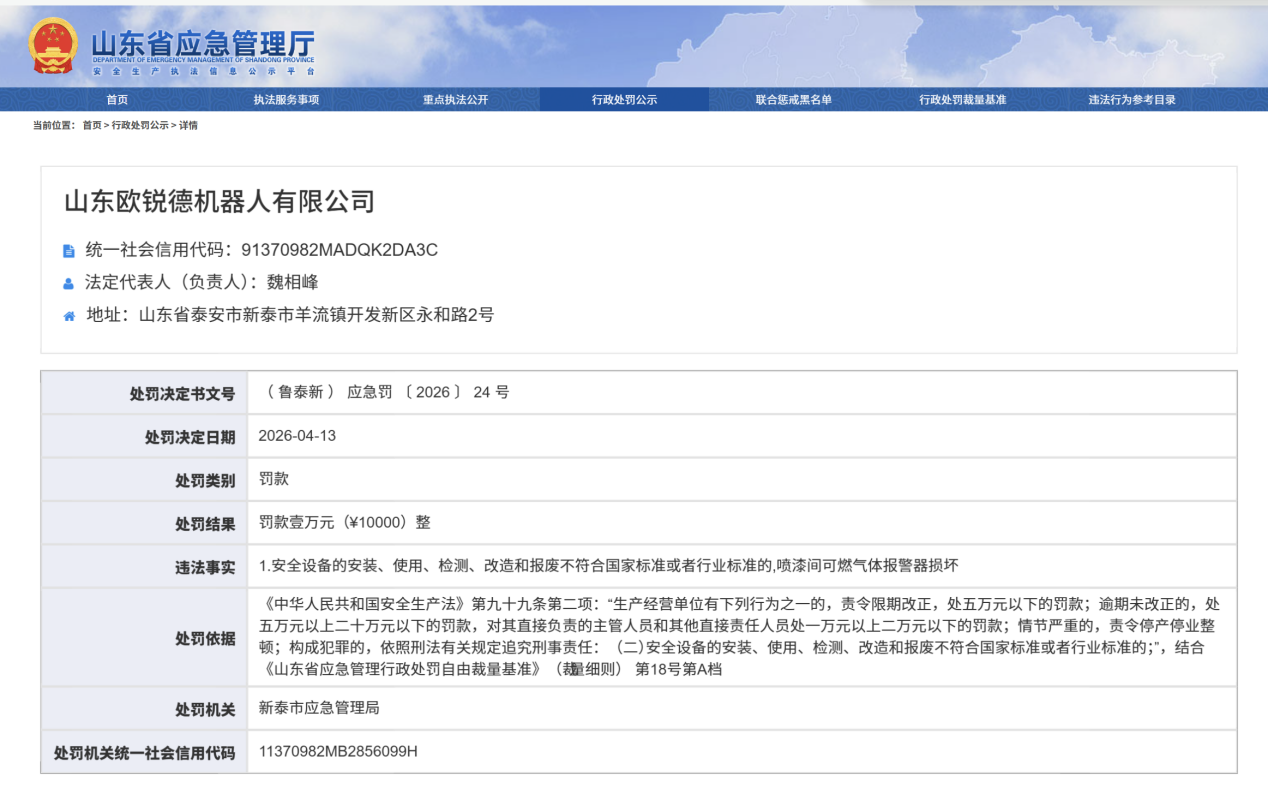Viewport: 1268px width, 794px height.
Task: Click the 山东省应急管理厅 site title
Action: point(202,45)
